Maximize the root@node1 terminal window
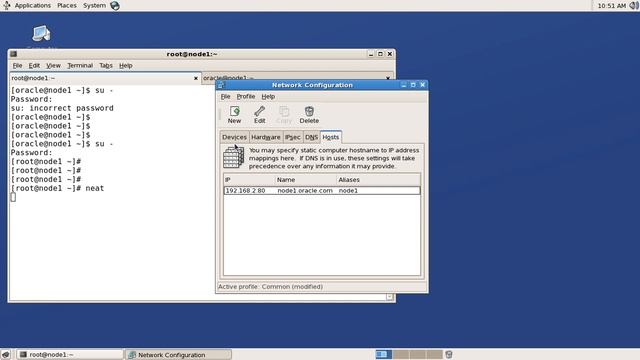Viewport: 640px width, 360px height. [380, 54]
